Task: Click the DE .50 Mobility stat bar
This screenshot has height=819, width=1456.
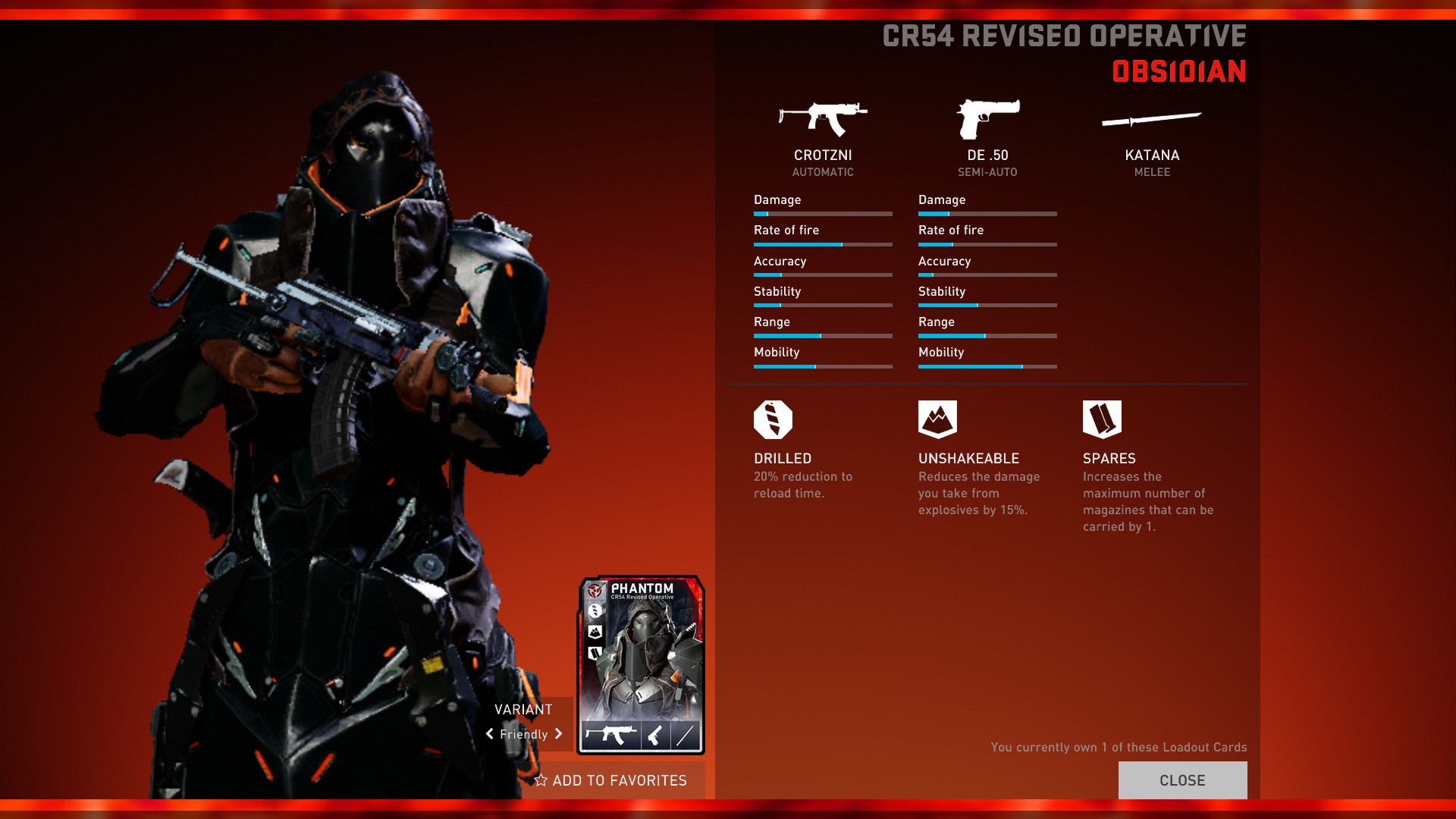Action: pyautogui.click(x=987, y=366)
